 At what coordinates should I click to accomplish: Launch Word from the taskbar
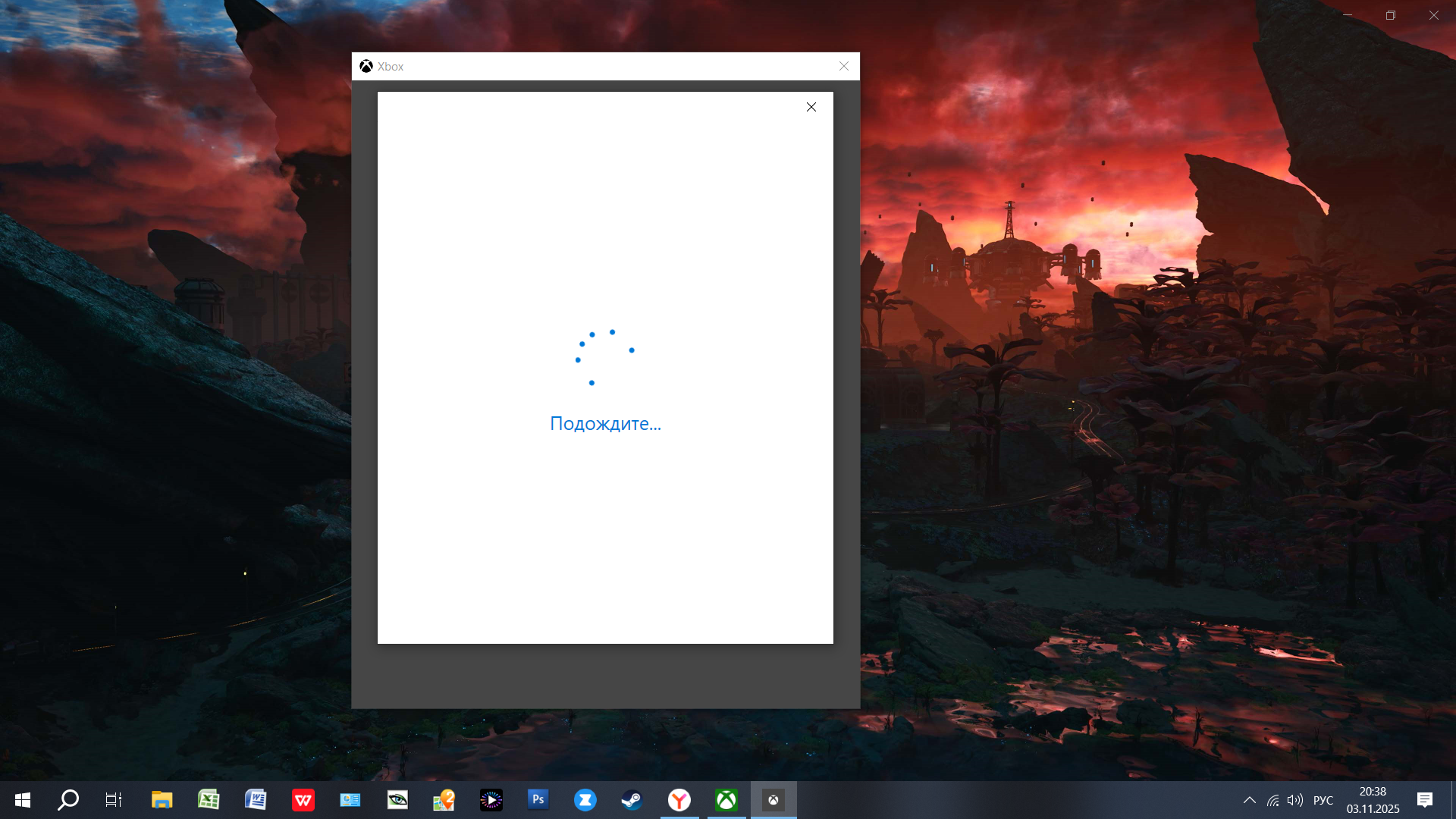256,800
